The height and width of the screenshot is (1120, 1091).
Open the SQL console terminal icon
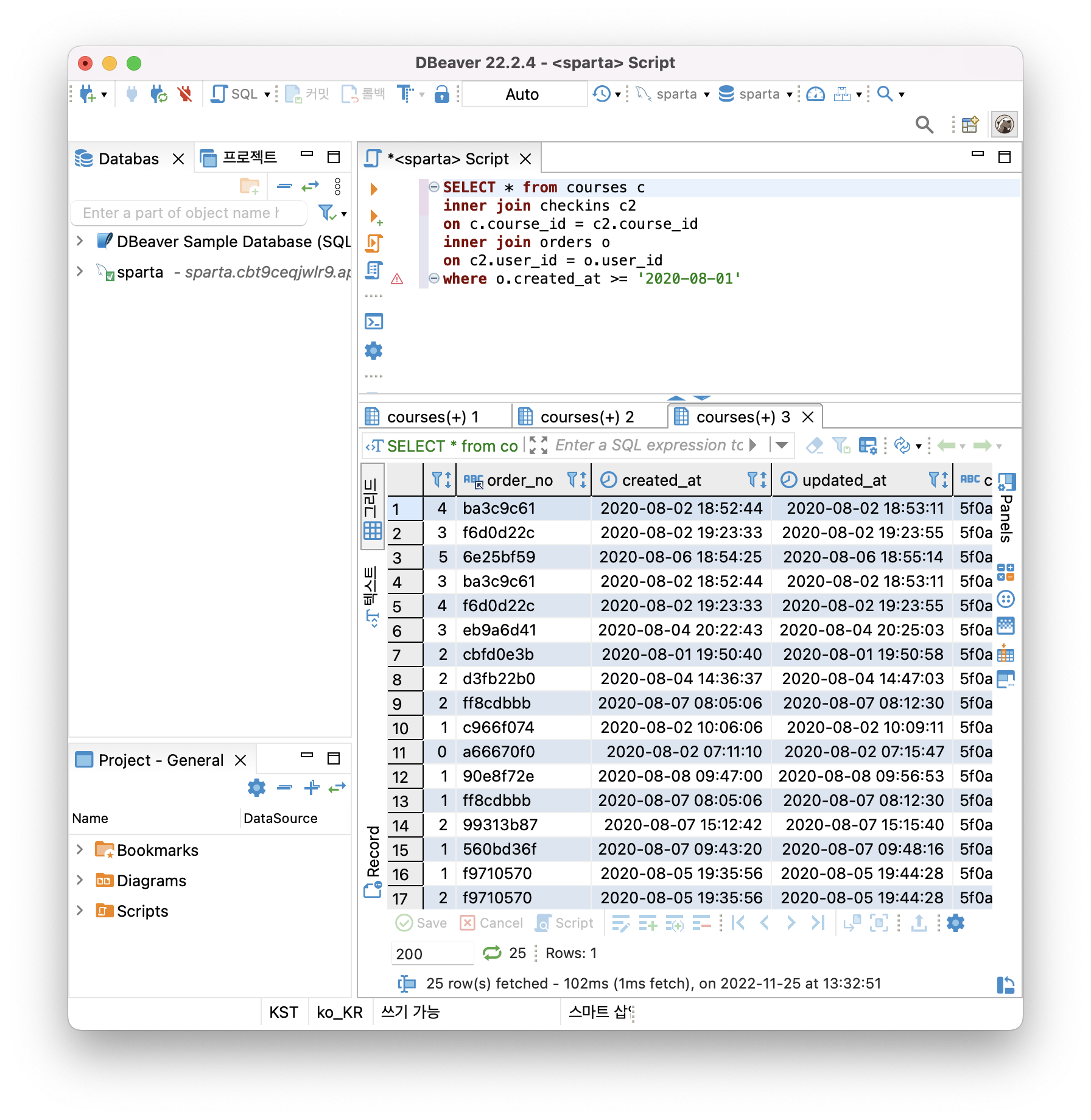tap(374, 321)
